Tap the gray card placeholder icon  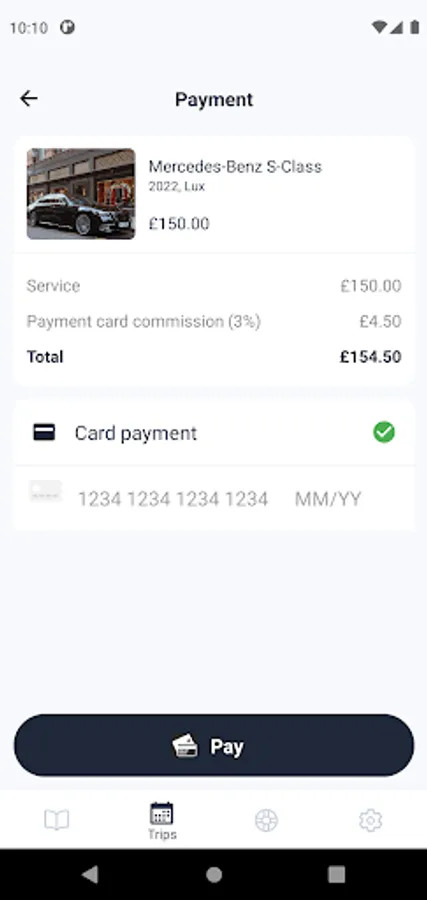pyautogui.click(x=45, y=492)
